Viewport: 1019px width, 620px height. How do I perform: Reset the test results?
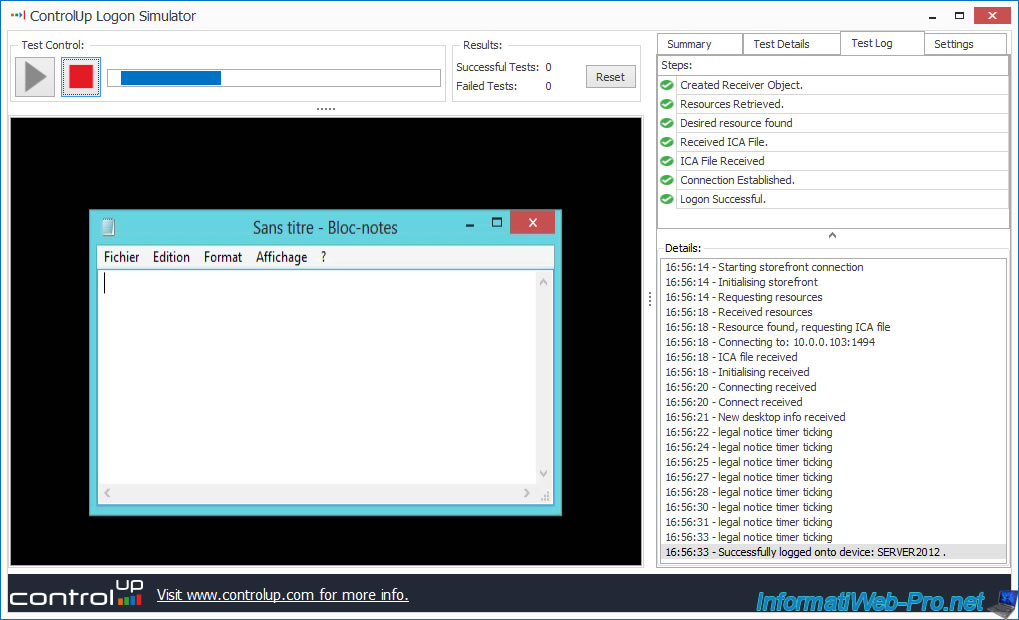pyautogui.click(x=610, y=77)
